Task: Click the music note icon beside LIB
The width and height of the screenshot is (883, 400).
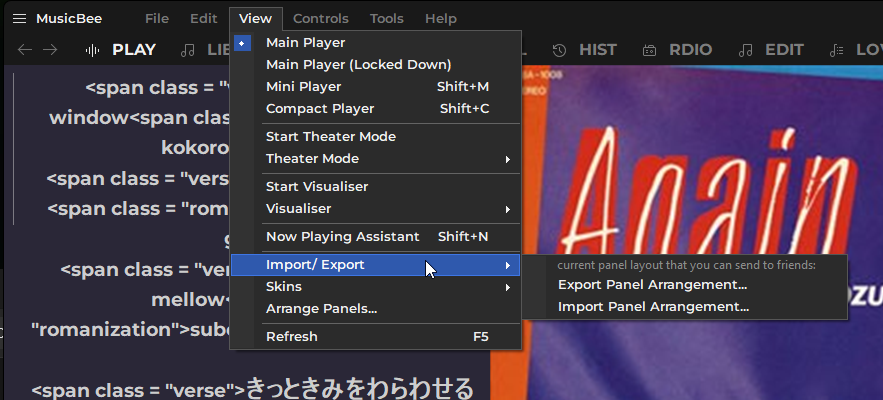Action: click(x=188, y=50)
